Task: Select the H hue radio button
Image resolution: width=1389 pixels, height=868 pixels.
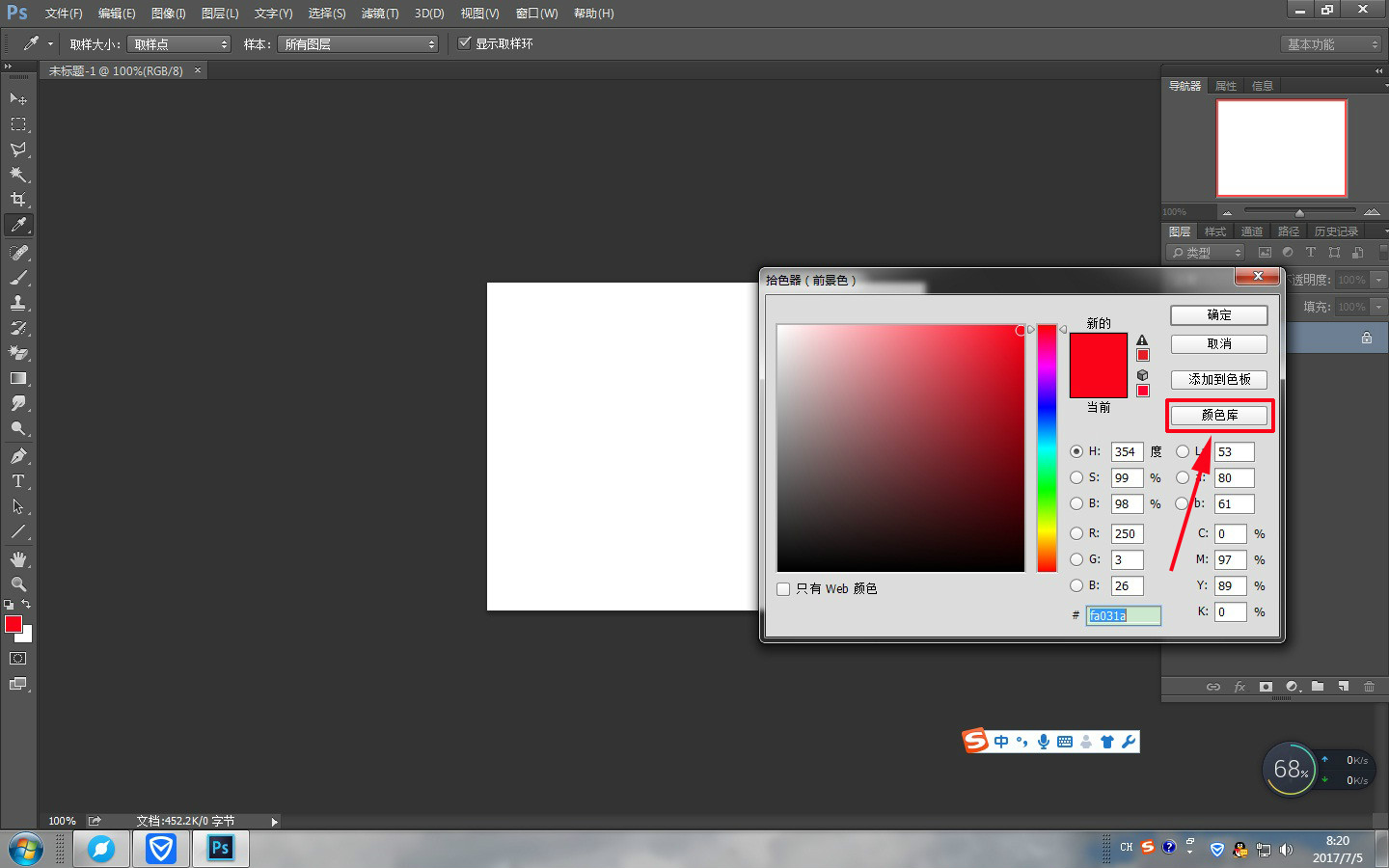Action: click(x=1076, y=451)
